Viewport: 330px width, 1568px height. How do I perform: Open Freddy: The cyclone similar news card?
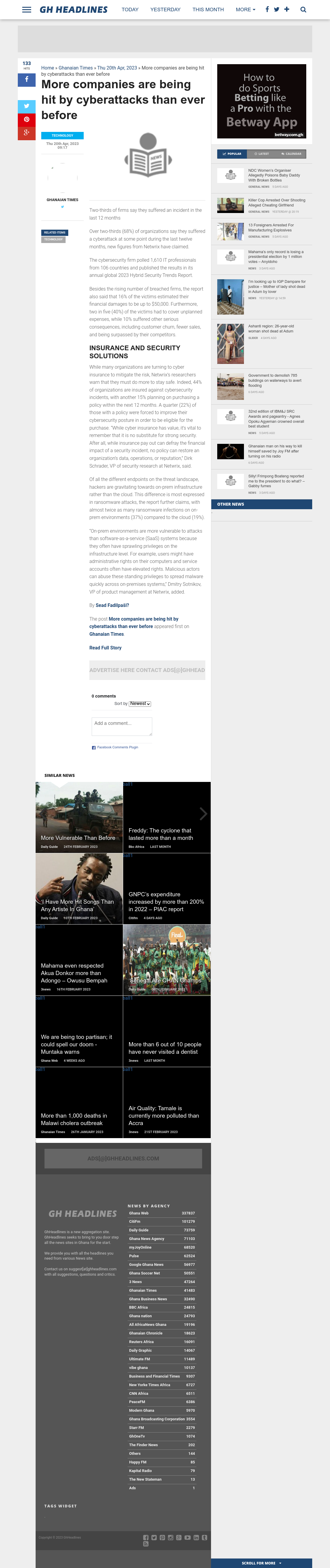166,817
